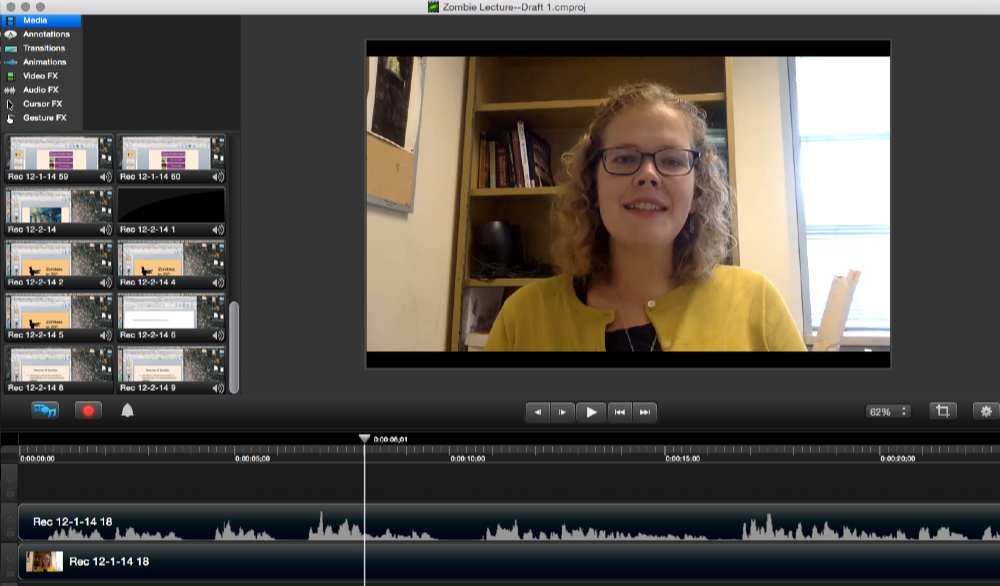Click timeline ruler at 0:00:15;00
The height and width of the screenshot is (586, 1000).
(682, 458)
